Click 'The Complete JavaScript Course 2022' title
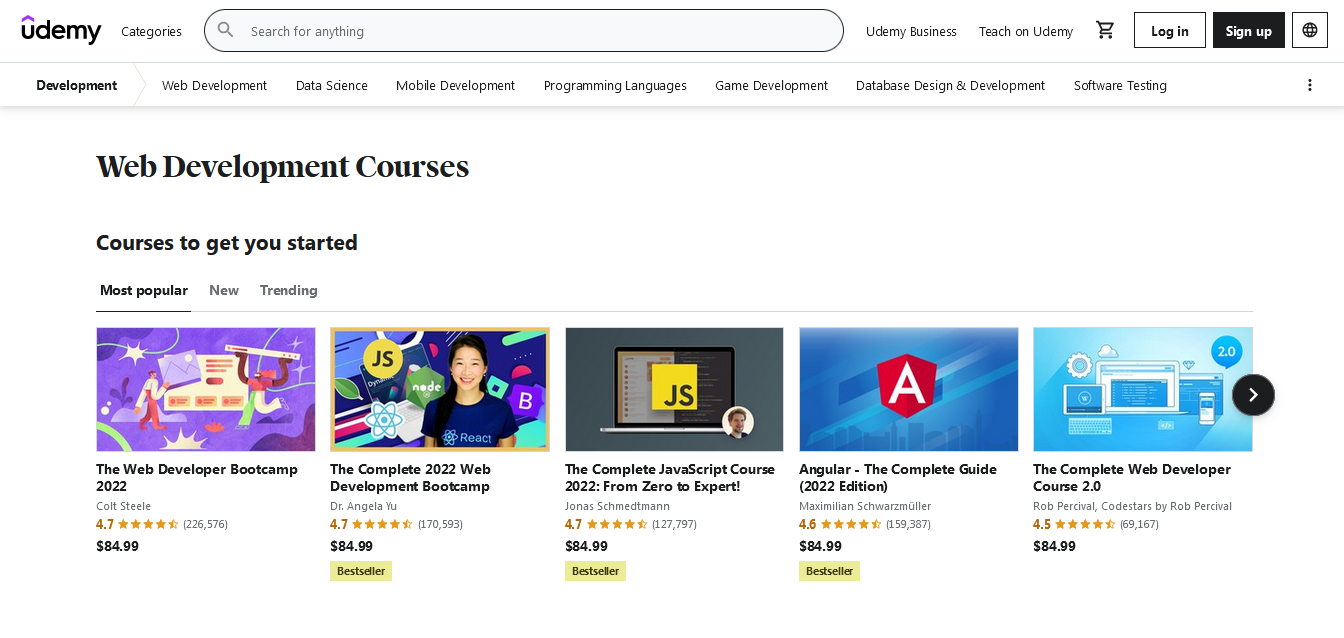 pos(670,477)
